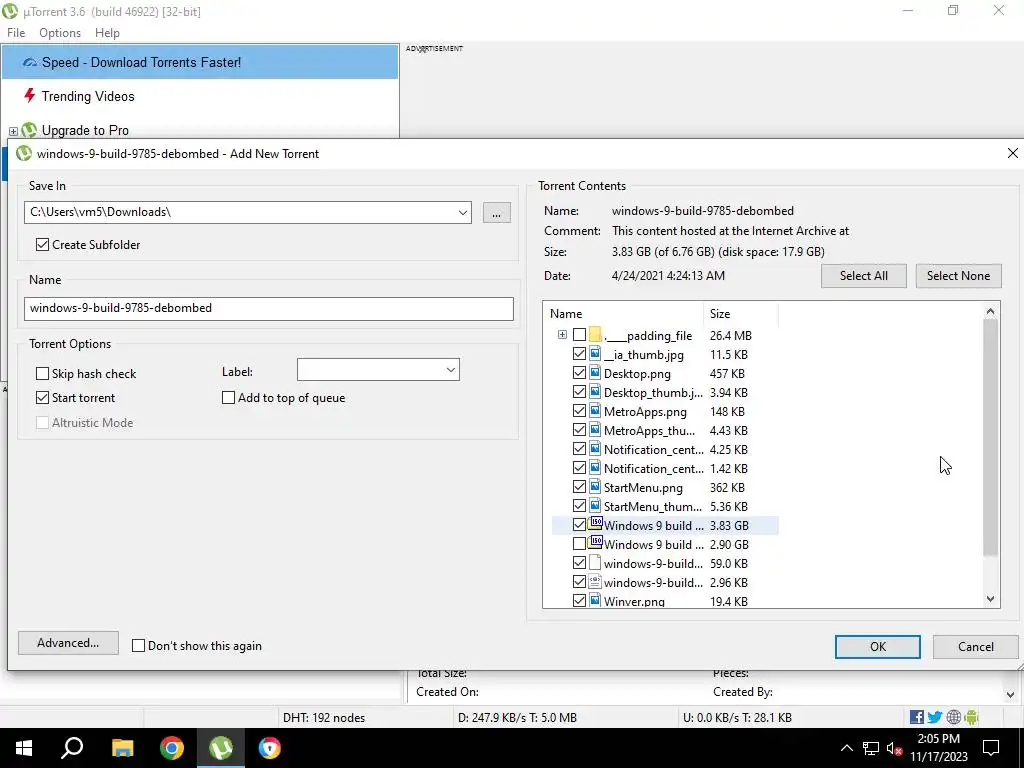Click the Speed gauge icon in sidebar
This screenshot has width=1024, height=768.
29,63
